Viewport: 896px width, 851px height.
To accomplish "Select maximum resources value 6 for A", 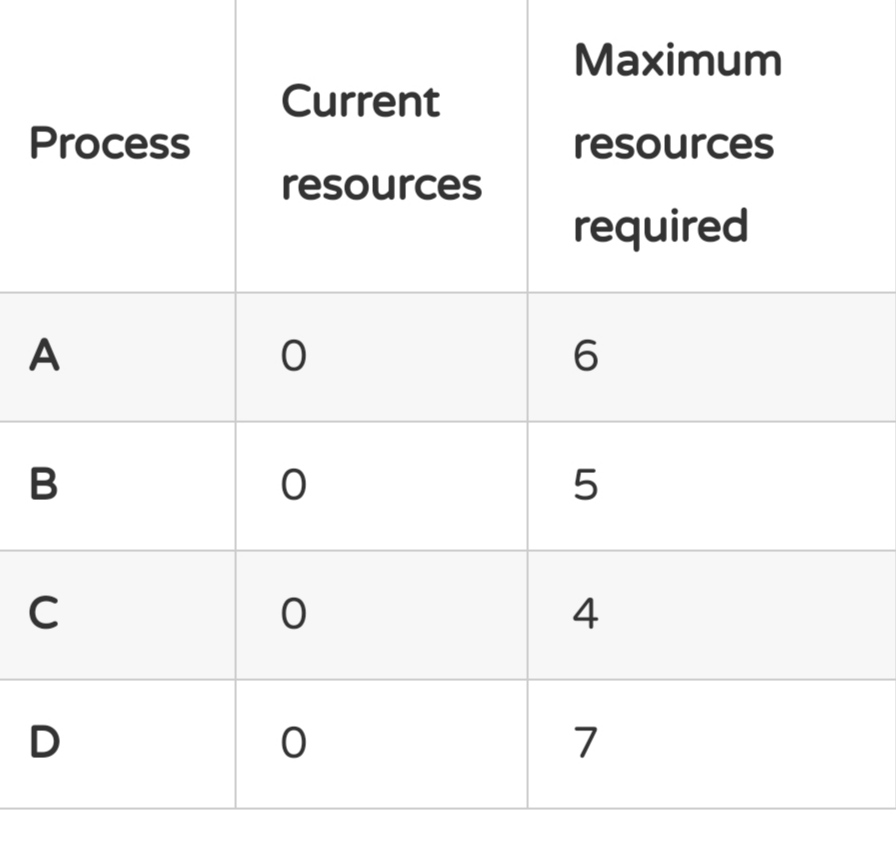I will click(x=586, y=356).
